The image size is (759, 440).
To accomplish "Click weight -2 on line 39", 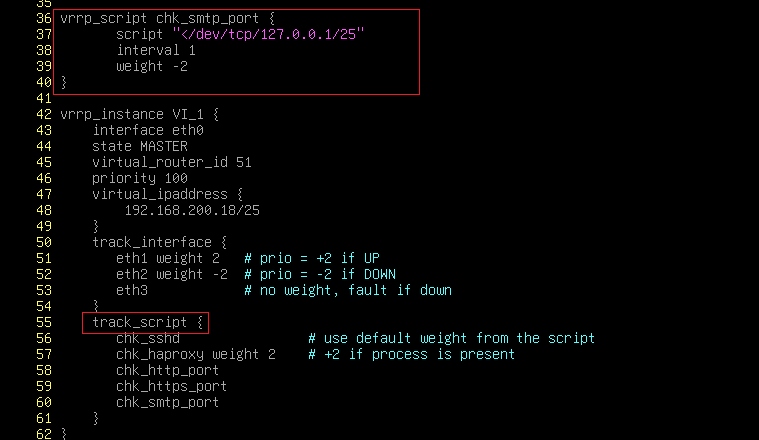I will coord(152,66).
